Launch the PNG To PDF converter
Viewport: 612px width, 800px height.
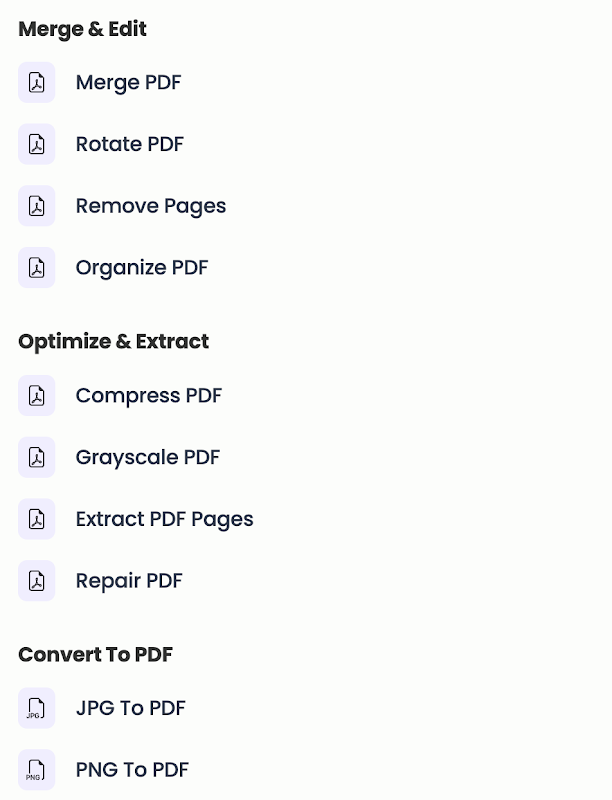tap(132, 770)
